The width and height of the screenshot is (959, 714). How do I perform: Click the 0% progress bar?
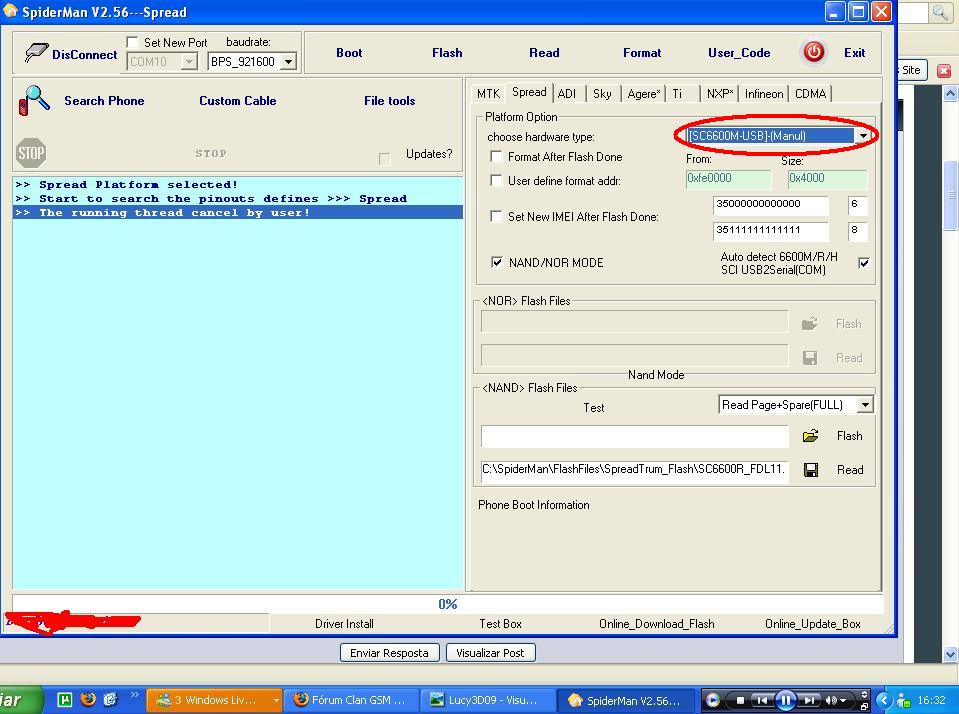coord(447,604)
